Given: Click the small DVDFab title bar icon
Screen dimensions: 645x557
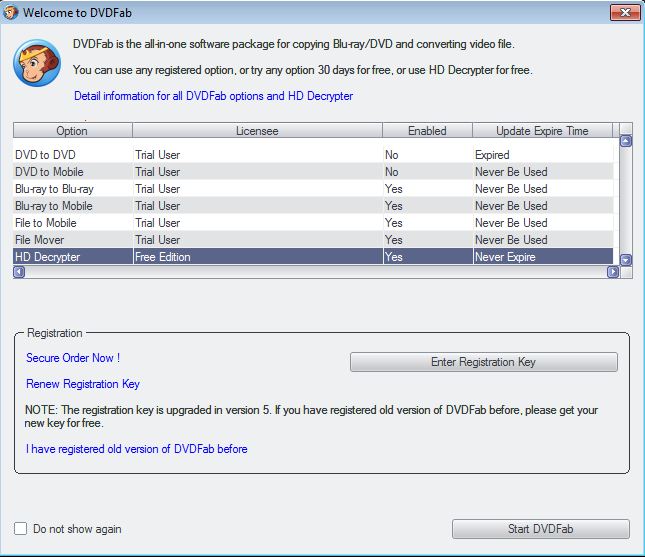Looking at the screenshot, I should 12,12.
